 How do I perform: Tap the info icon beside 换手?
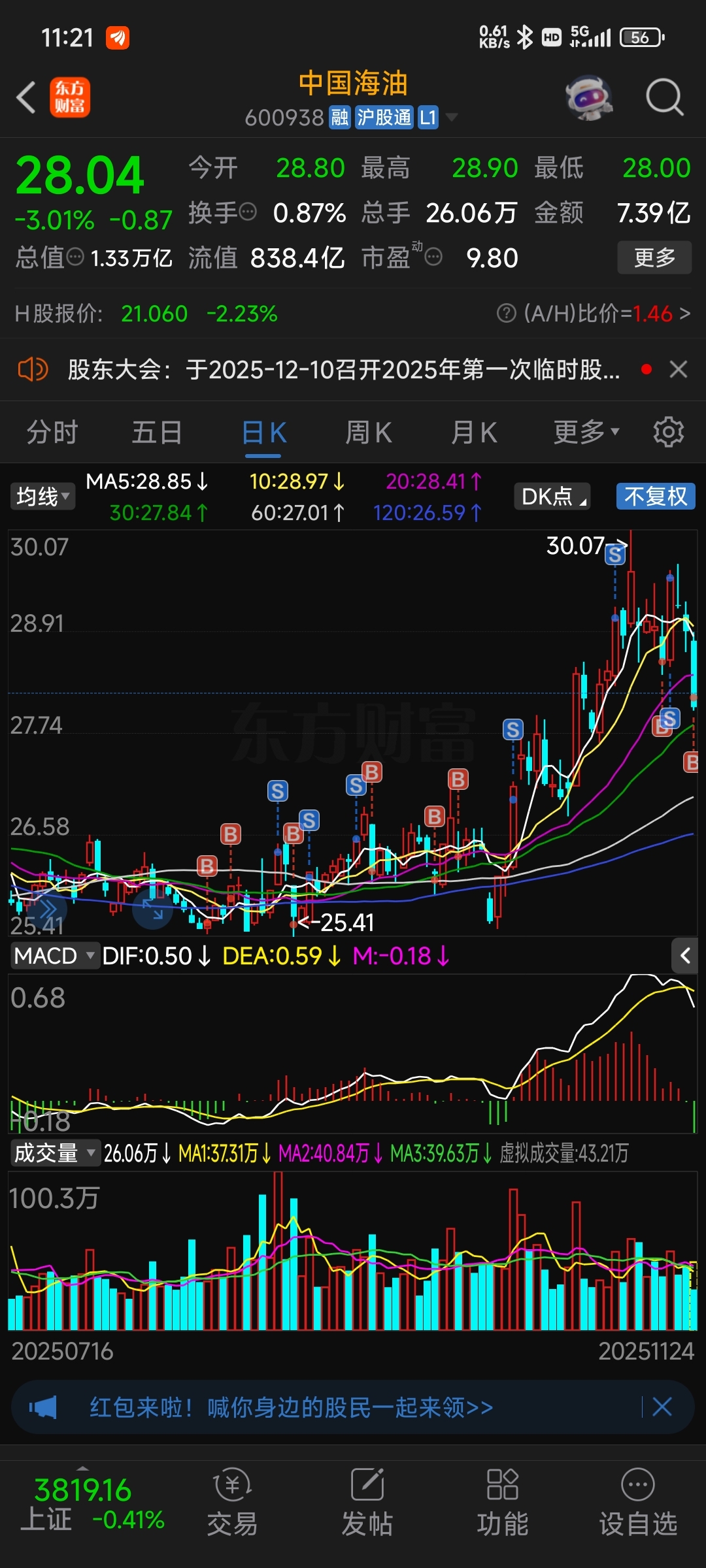[248, 212]
